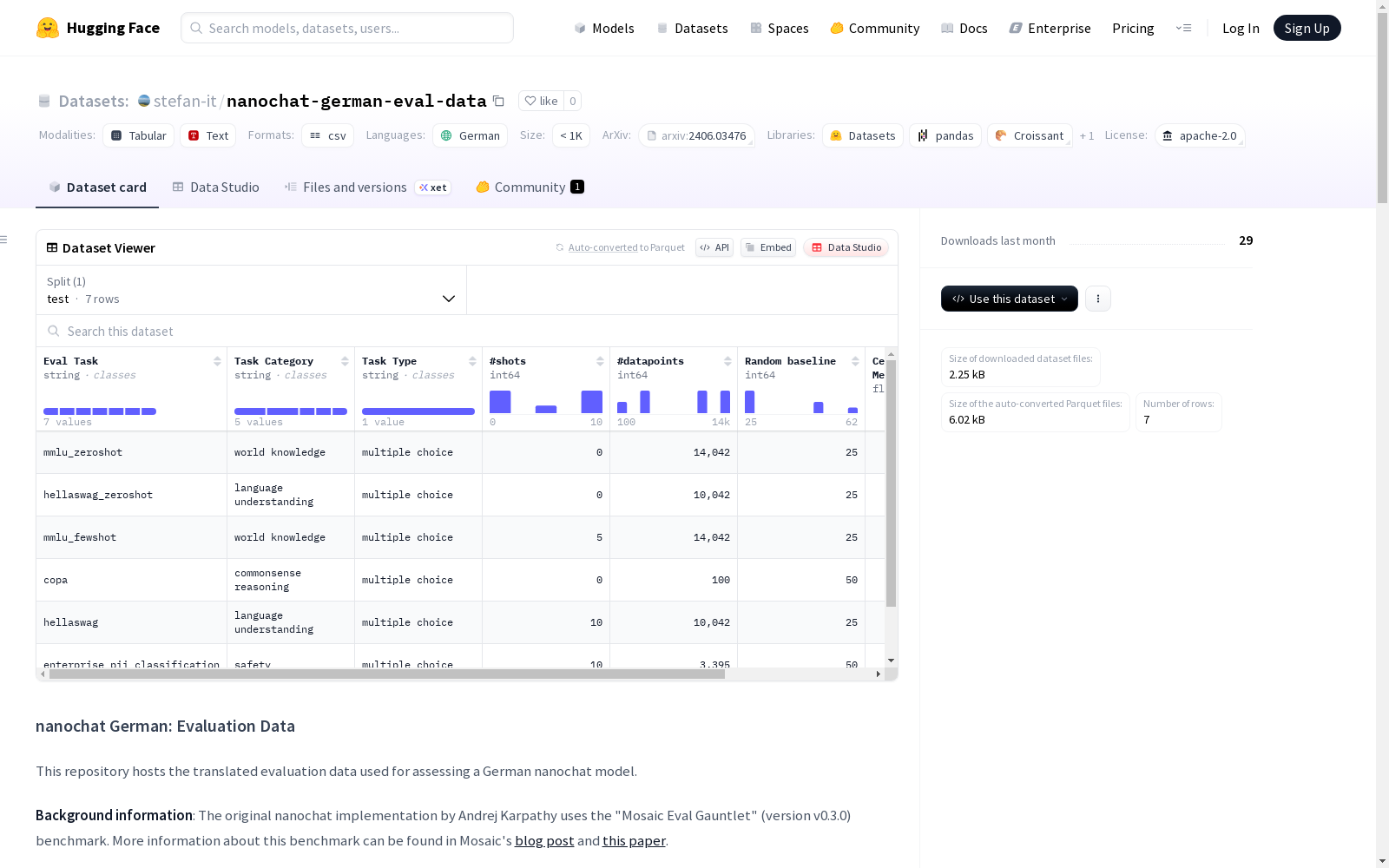This screenshot has height=868, width=1389.
Task: Open Files and versions tab
Action: coord(367,187)
